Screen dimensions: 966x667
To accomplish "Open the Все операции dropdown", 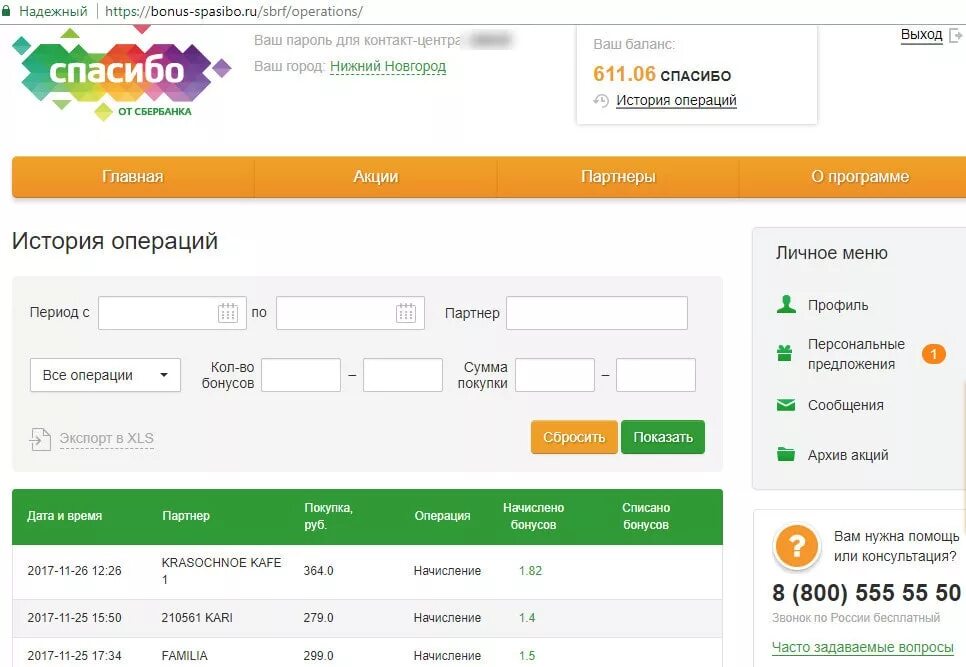I will point(105,375).
